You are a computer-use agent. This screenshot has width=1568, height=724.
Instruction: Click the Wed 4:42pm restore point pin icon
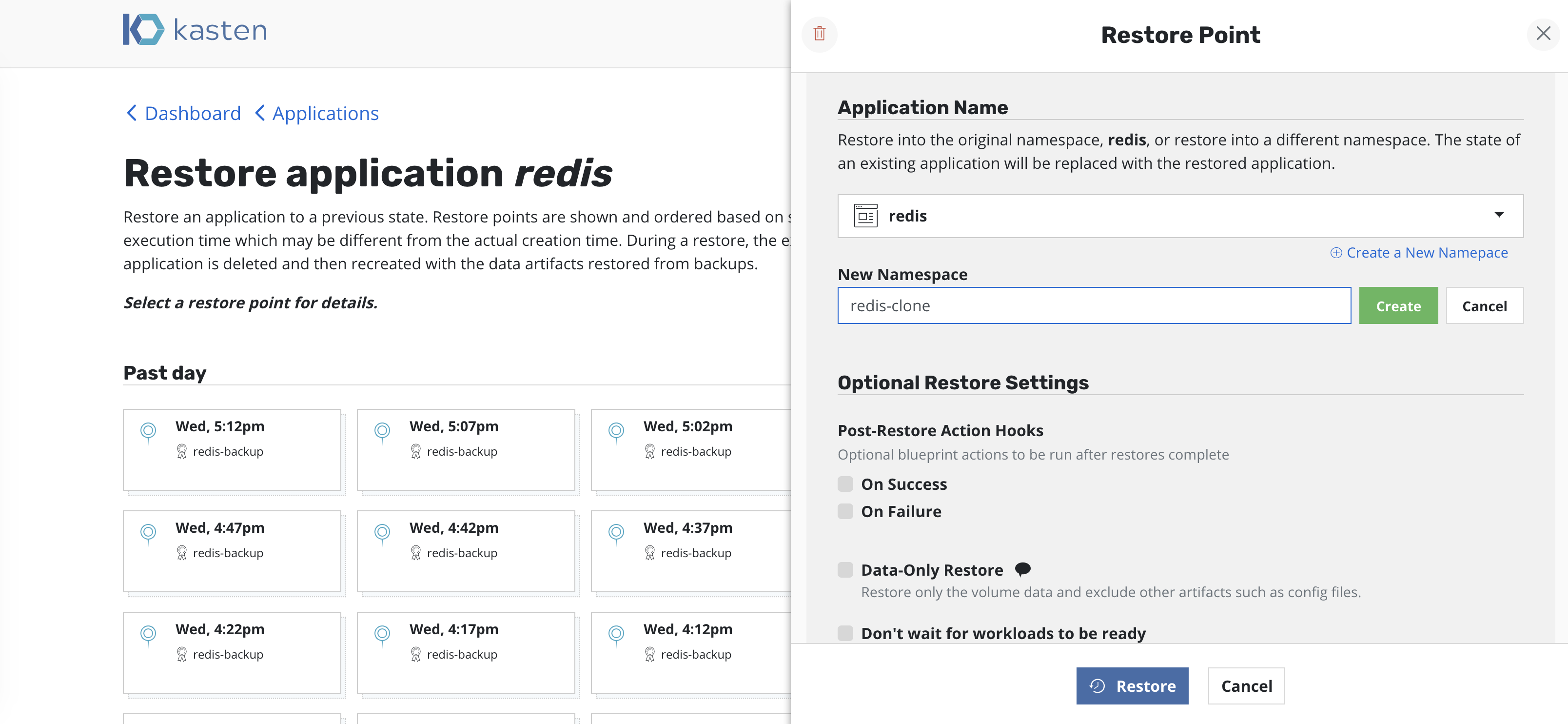click(382, 533)
